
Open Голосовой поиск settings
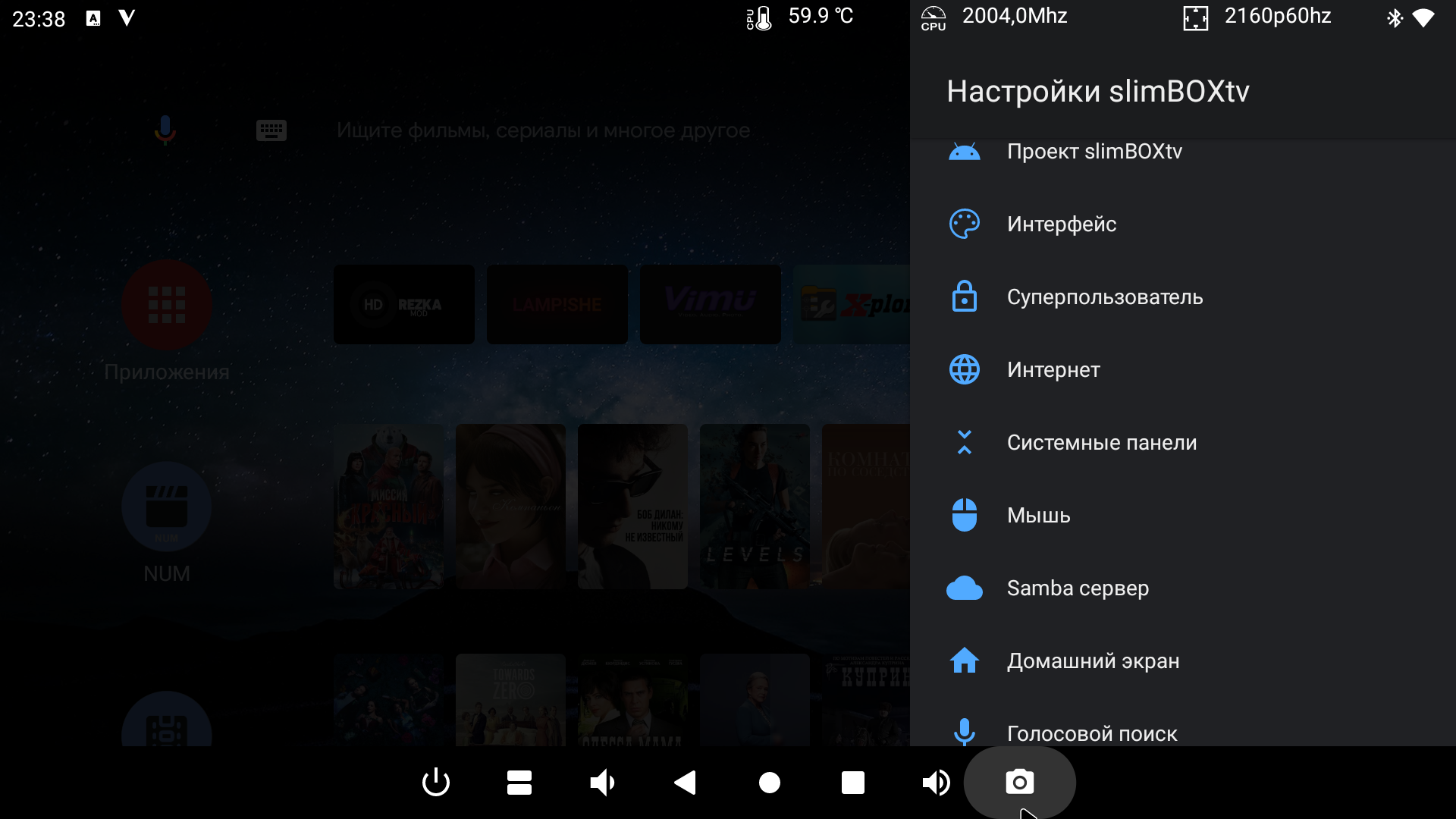pyautogui.click(x=1091, y=733)
